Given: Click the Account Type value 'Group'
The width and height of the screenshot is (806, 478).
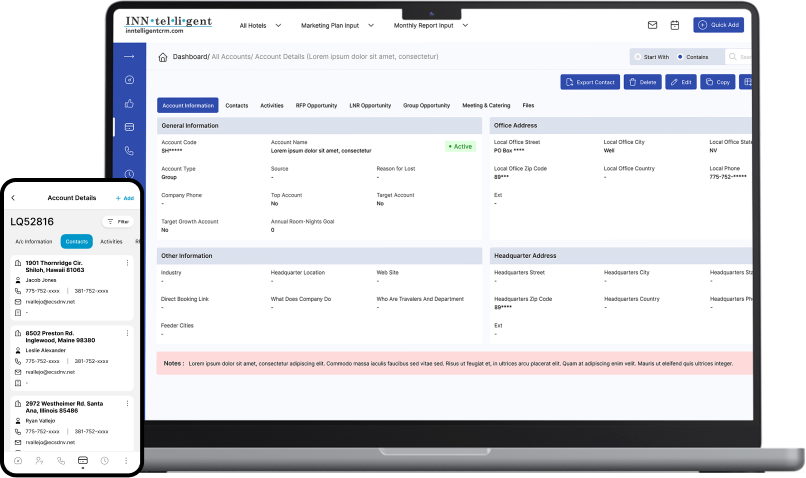Looking at the screenshot, I should (169, 177).
